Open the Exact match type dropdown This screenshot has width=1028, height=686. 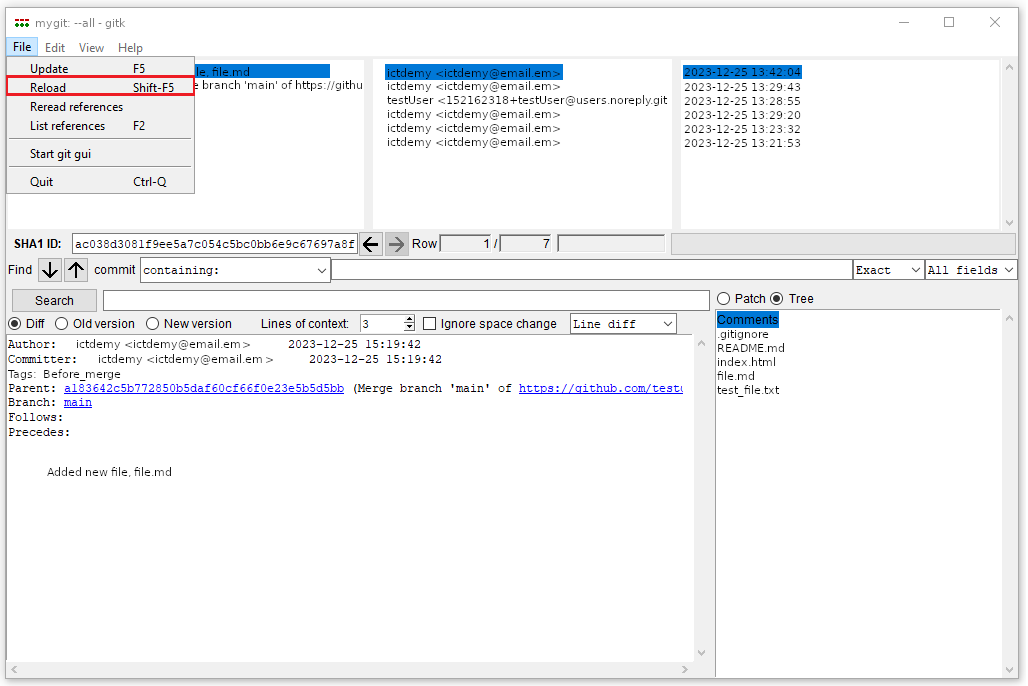pyautogui.click(x=888, y=270)
